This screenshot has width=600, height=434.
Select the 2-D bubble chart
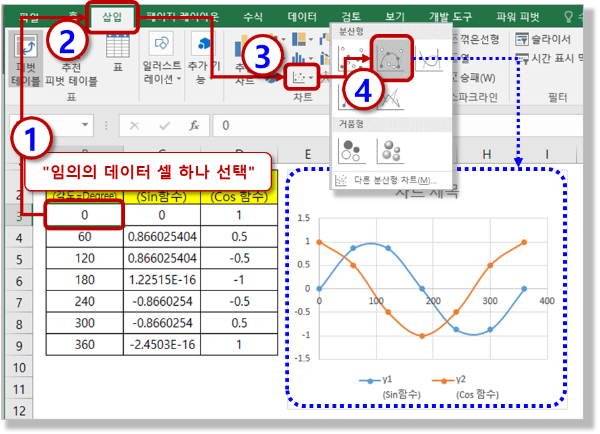[x=351, y=151]
